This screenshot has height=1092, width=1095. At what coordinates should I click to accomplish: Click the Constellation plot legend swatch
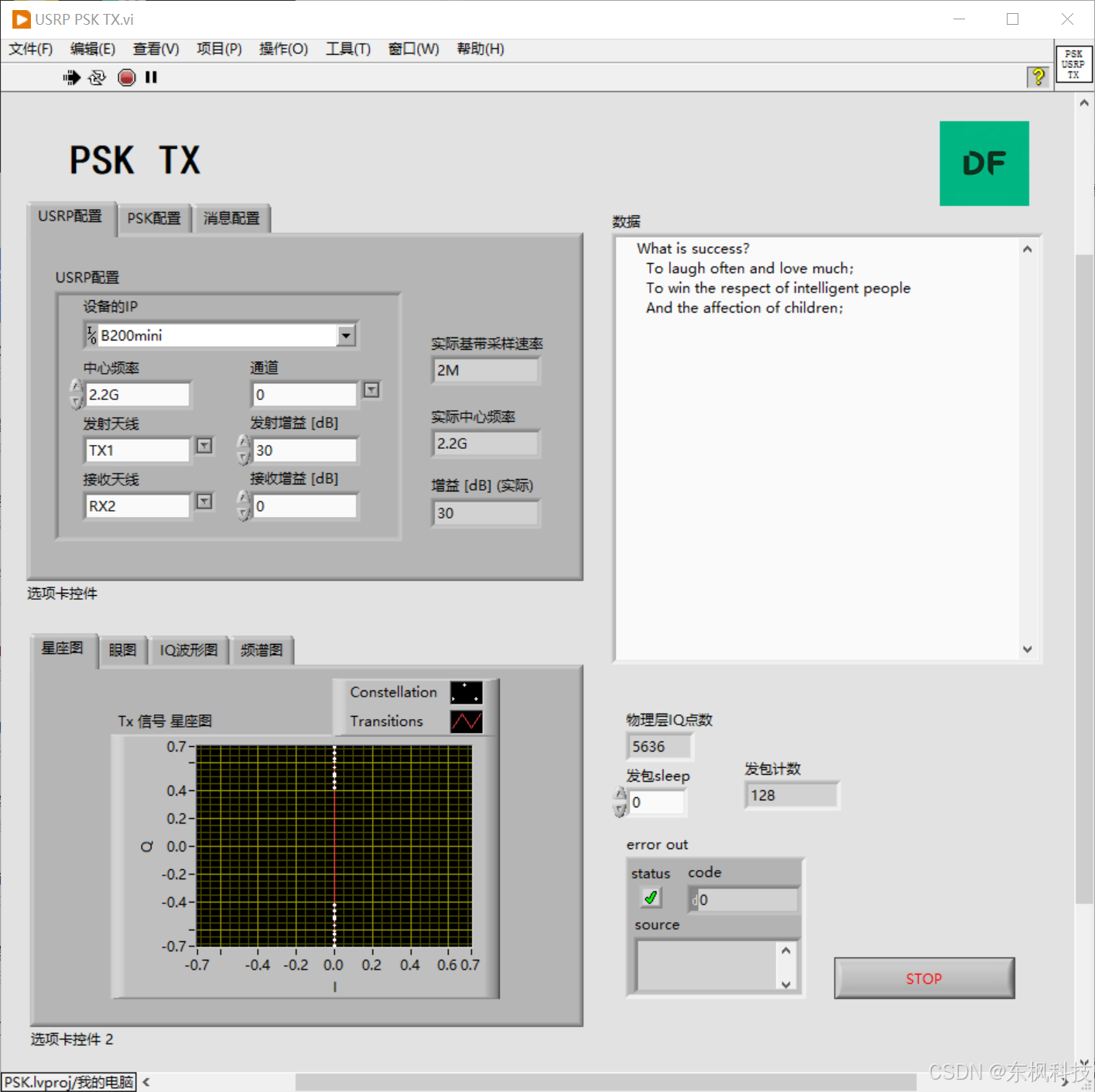click(x=466, y=693)
